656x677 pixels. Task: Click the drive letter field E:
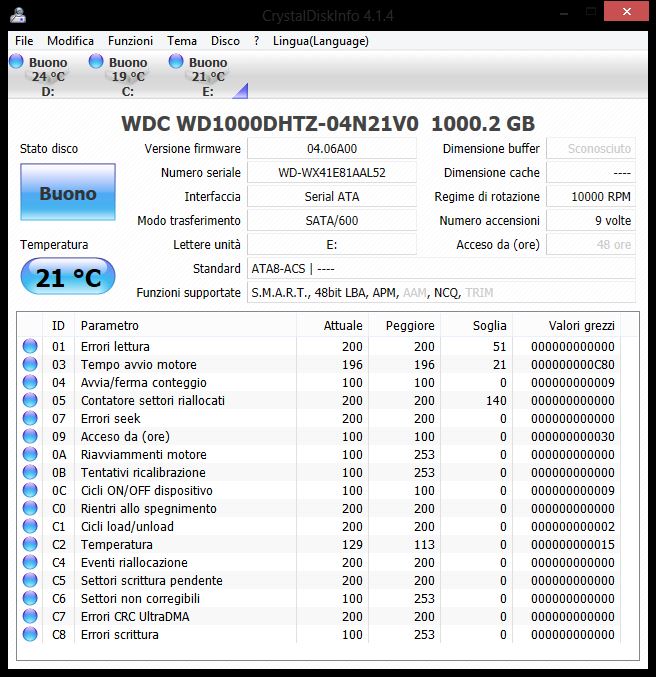pyautogui.click(x=332, y=245)
